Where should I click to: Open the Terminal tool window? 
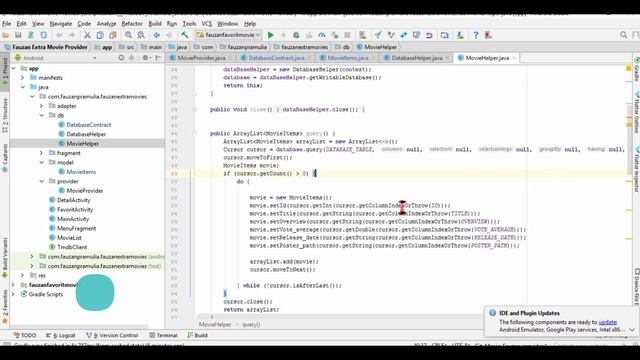163,335
